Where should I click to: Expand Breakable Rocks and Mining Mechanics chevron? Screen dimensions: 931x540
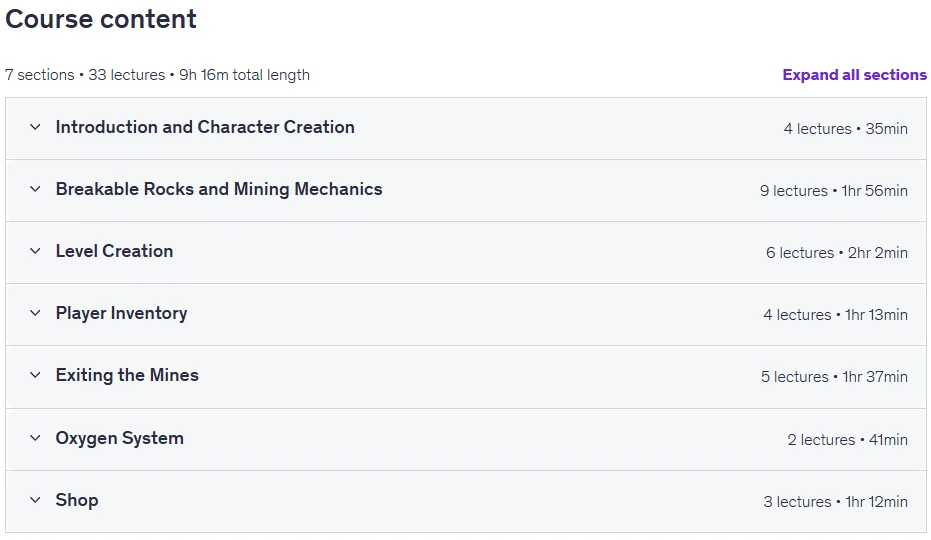click(35, 189)
